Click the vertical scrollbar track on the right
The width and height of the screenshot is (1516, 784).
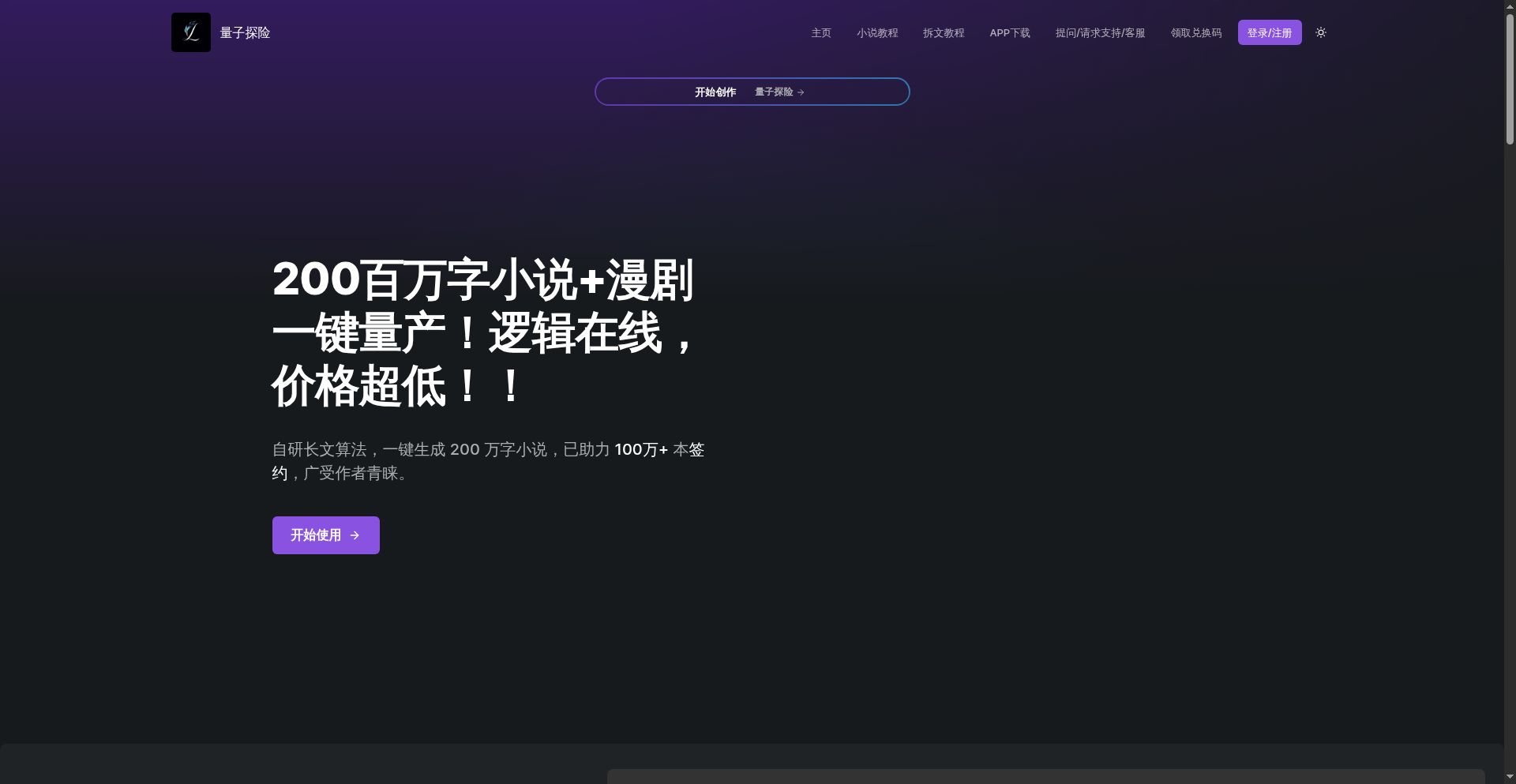pos(1509,395)
